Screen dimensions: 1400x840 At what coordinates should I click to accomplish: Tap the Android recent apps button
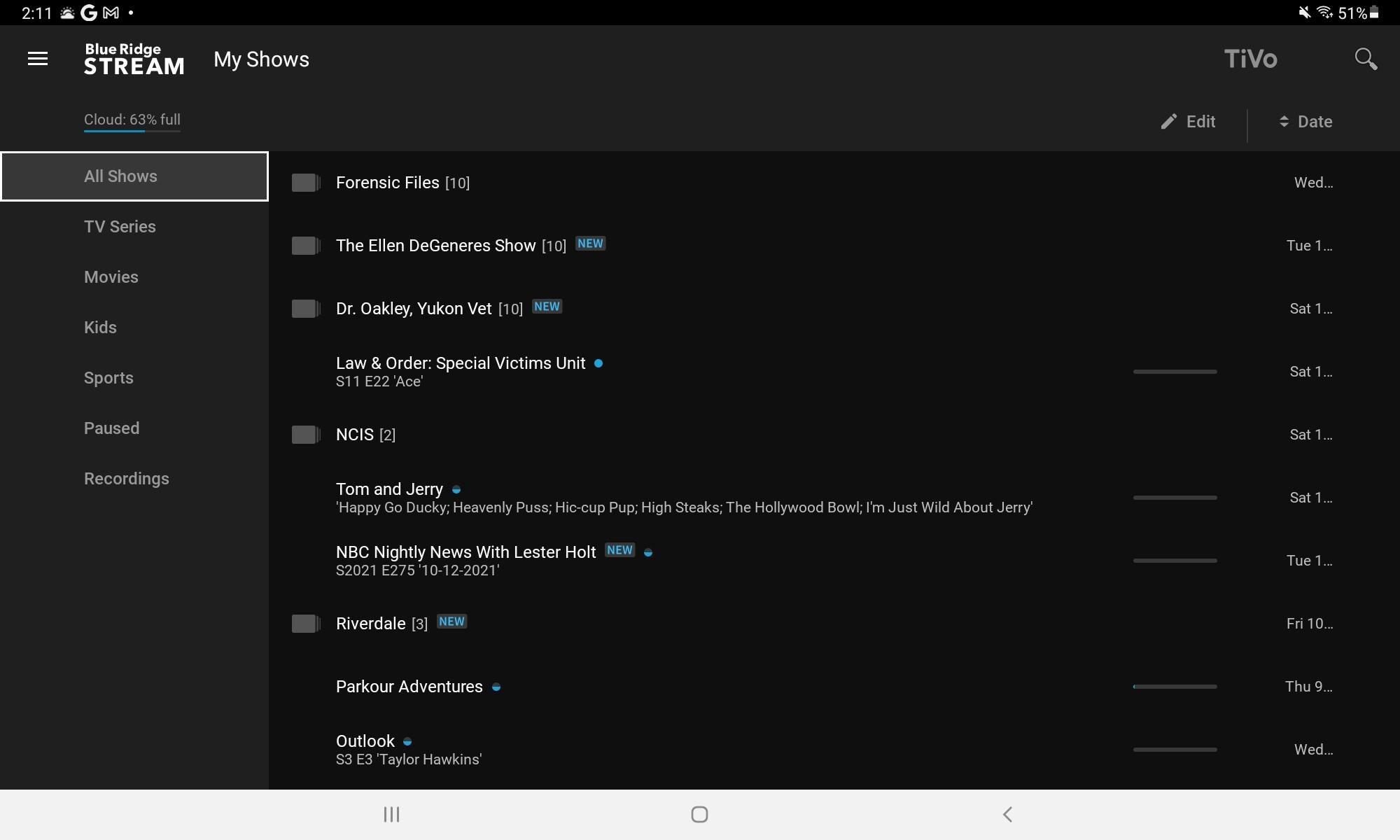click(x=391, y=814)
